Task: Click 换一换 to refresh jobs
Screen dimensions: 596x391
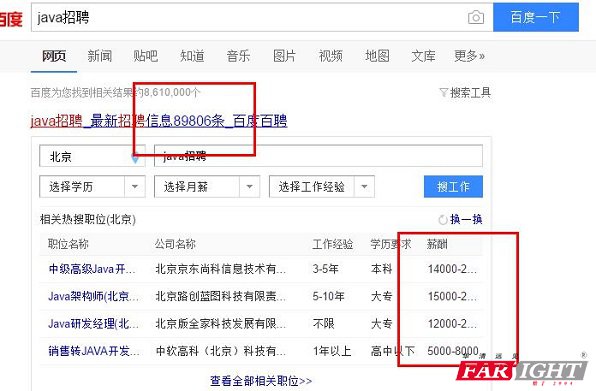Action: (x=466, y=219)
